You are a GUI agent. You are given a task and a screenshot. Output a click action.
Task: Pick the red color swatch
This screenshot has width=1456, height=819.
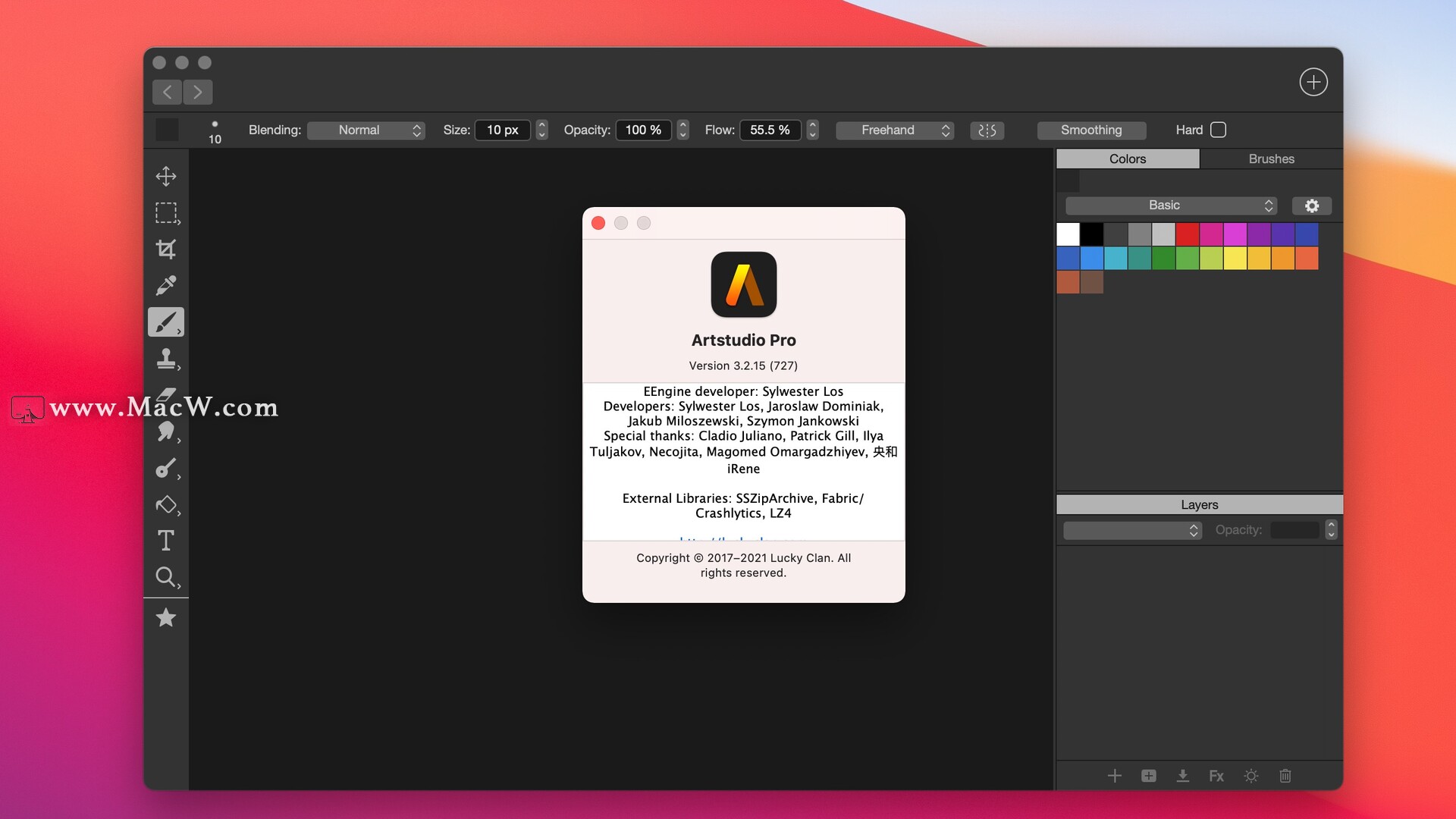[x=1188, y=234]
